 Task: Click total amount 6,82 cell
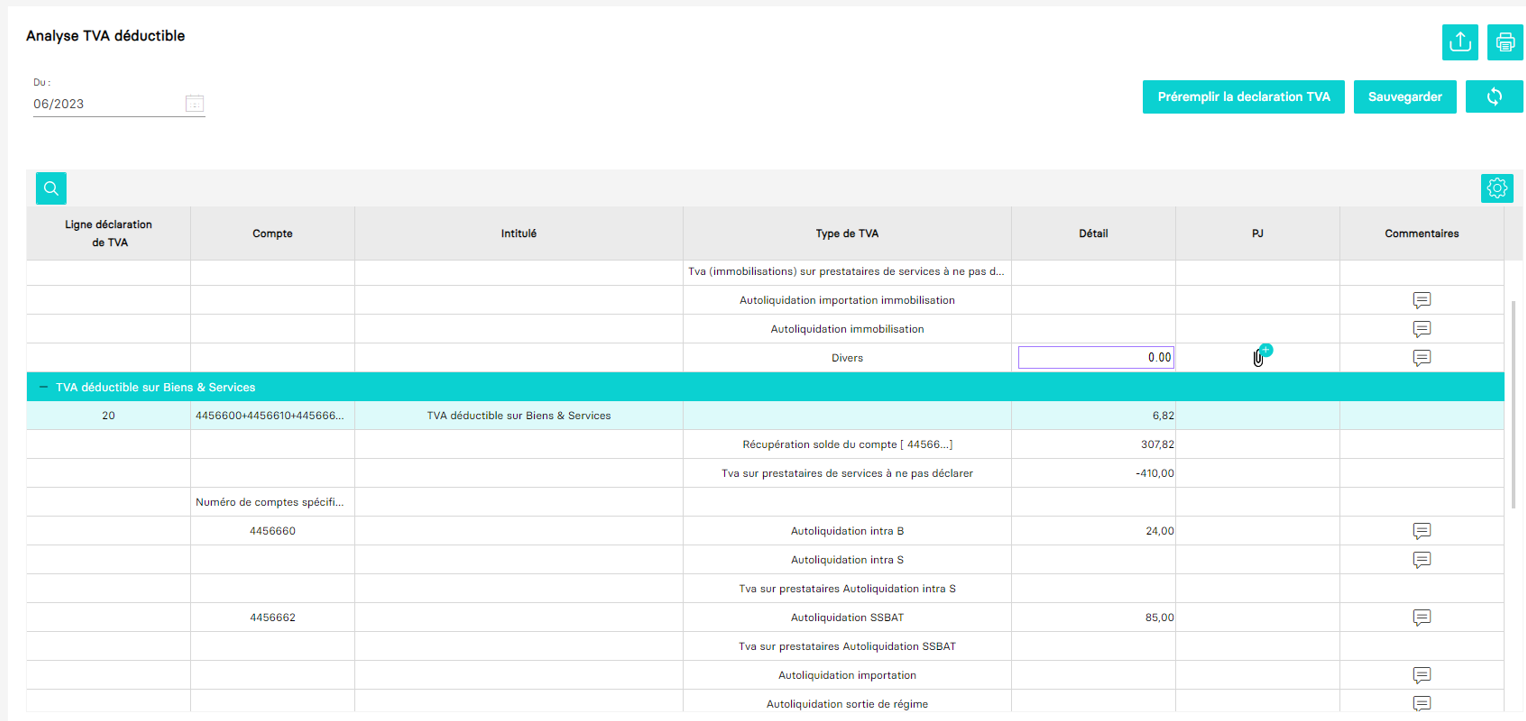click(1094, 415)
